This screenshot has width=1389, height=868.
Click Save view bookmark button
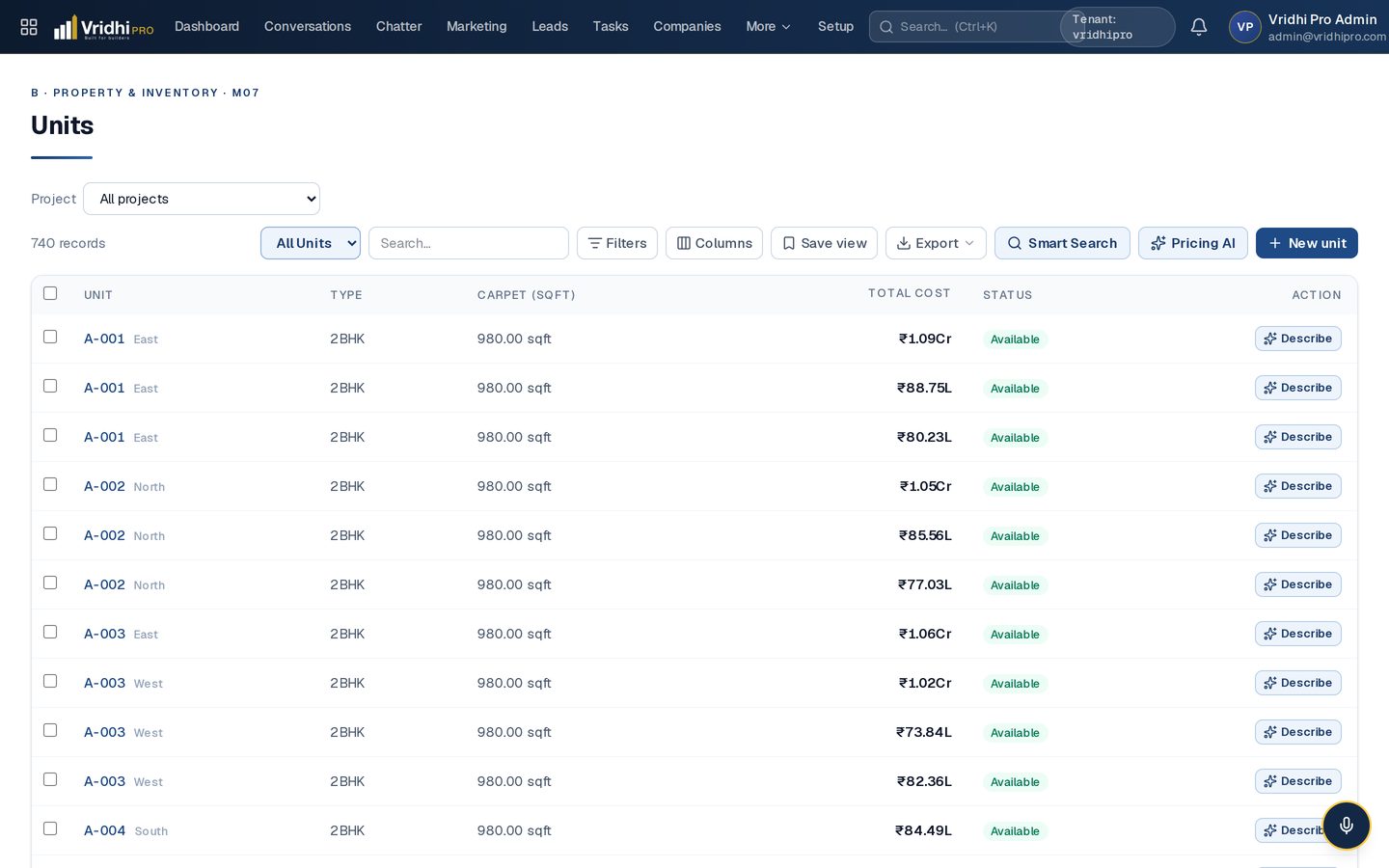[x=824, y=243]
